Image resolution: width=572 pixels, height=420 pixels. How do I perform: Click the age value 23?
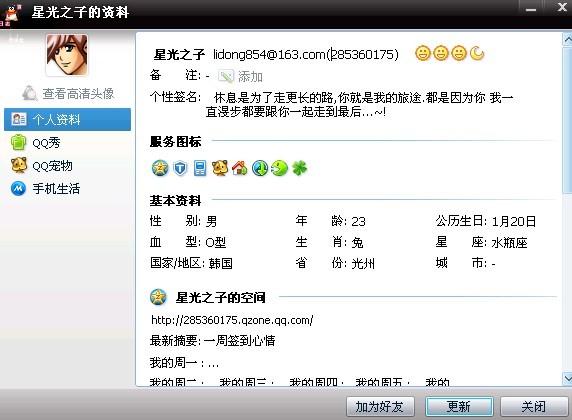[358, 221]
